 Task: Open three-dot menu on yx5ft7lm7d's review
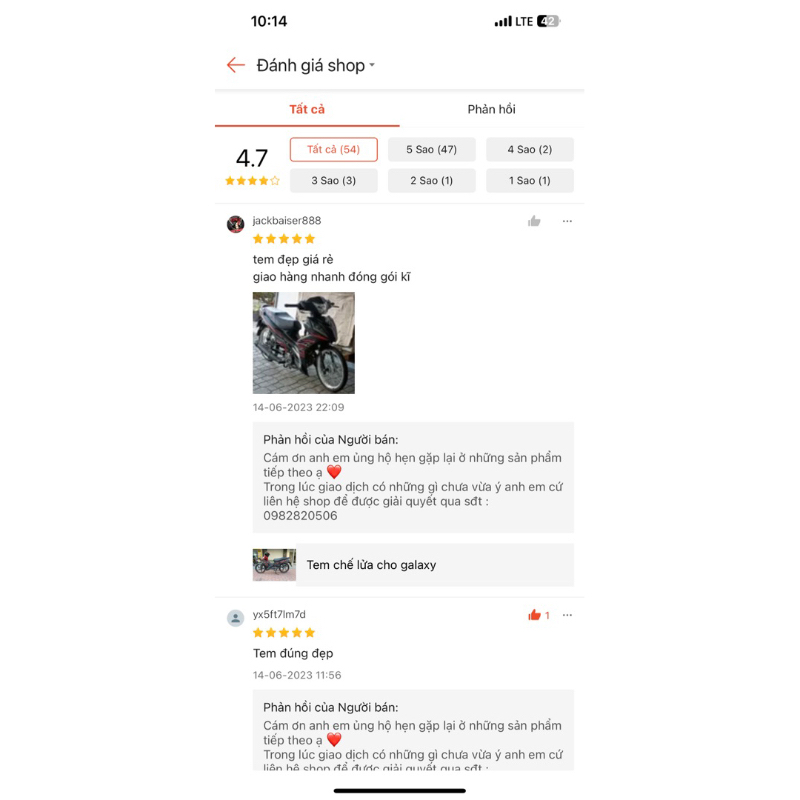click(x=567, y=615)
